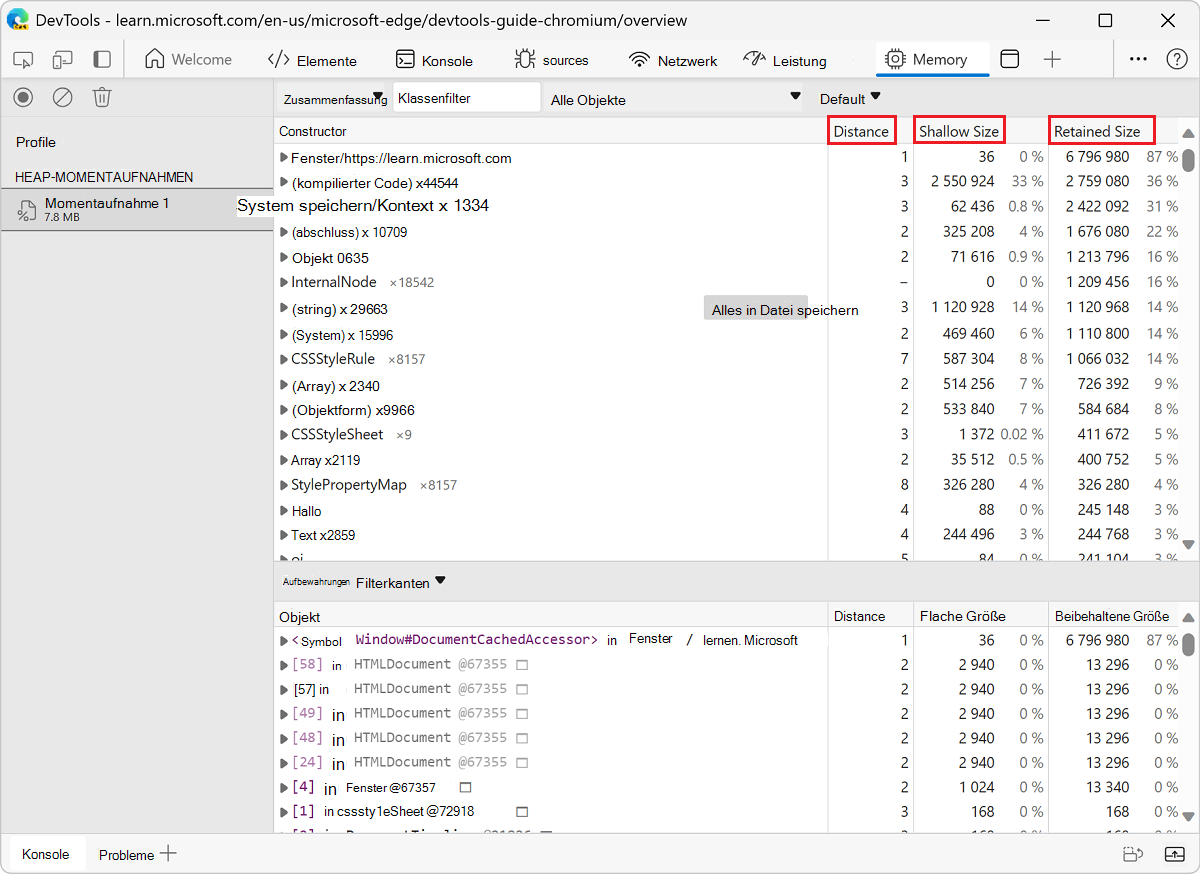The height and width of the screenshot is (874, 1200).
Task: Click the clear all profiles icon
Action: click(63, 97)
